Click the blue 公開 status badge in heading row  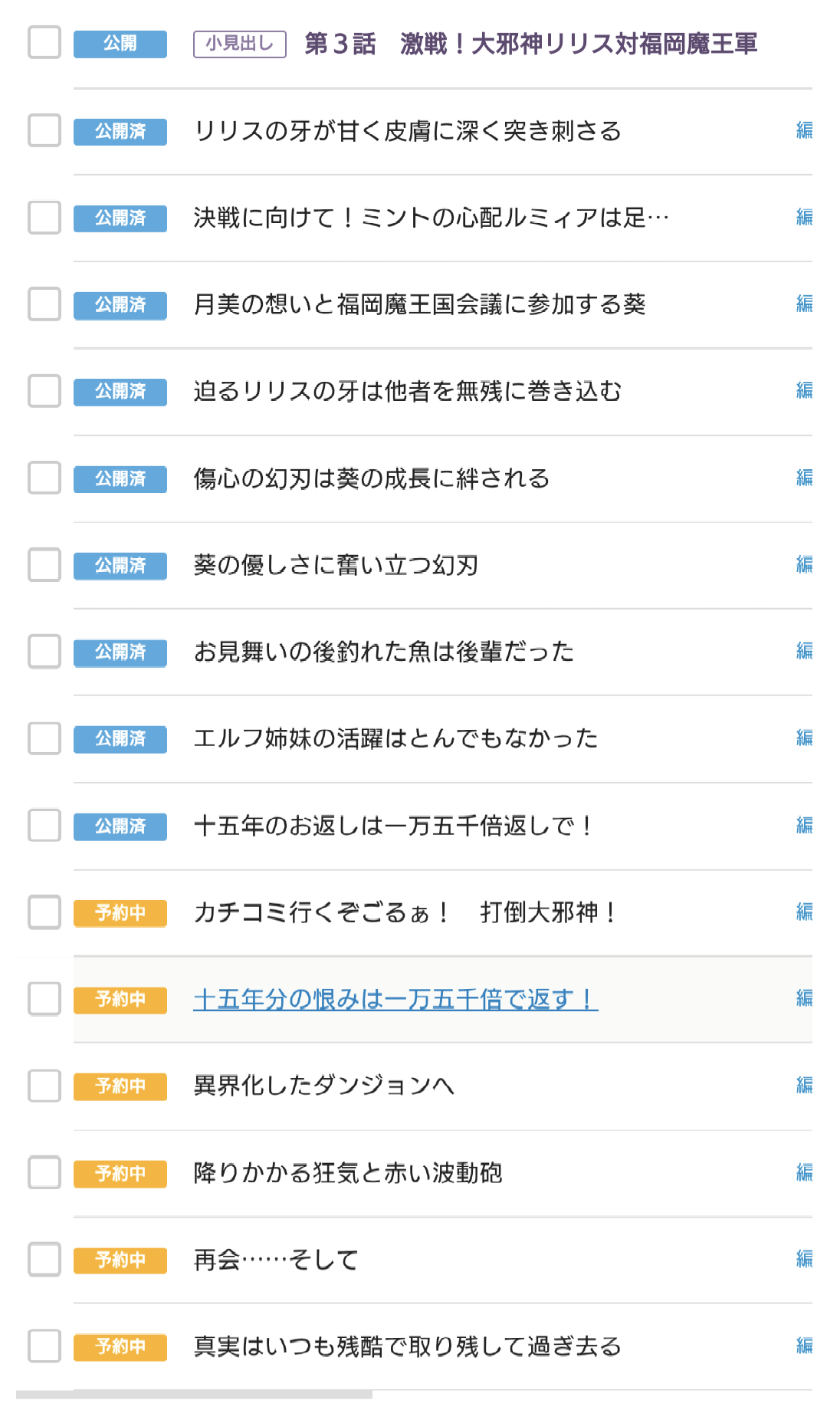click(120, 44)
